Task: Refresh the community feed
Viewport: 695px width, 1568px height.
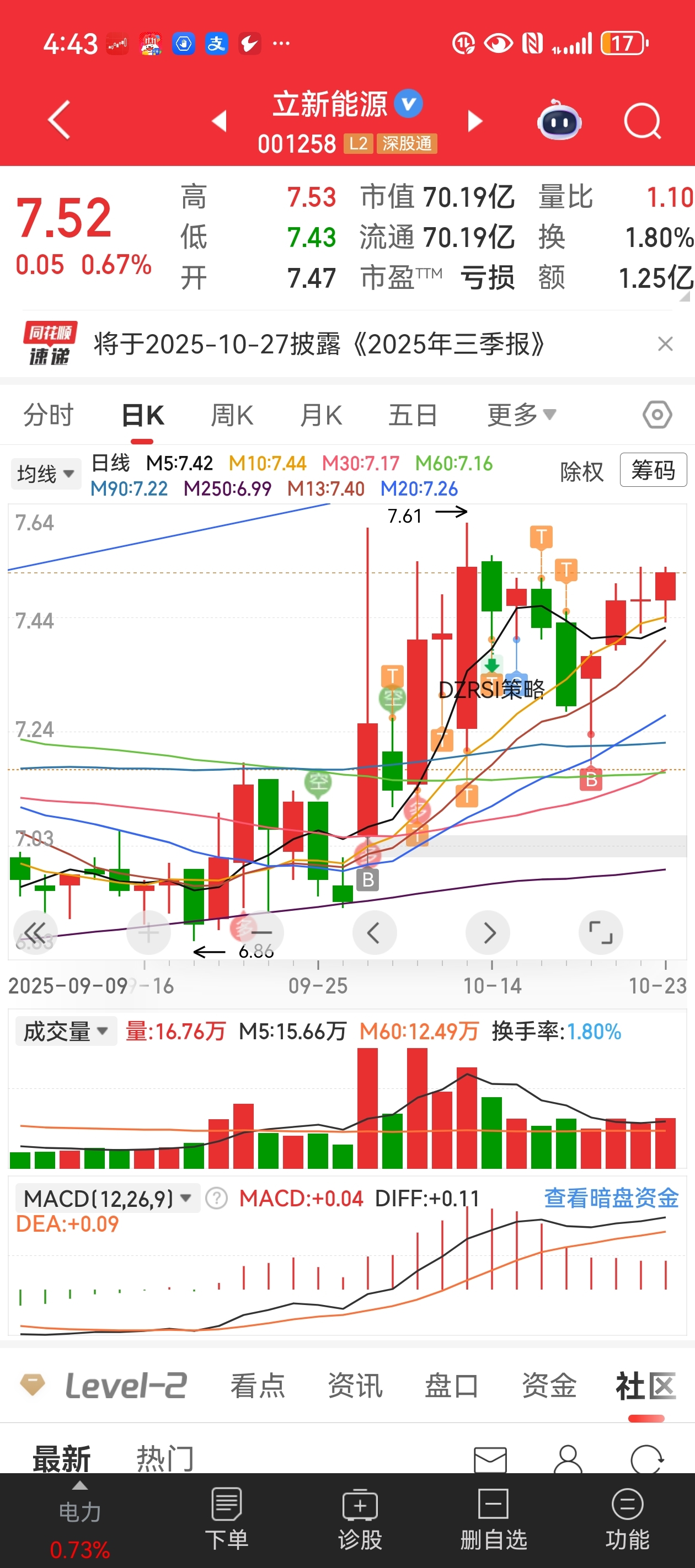Action: pyautogui.click(x=647, y=1459)
